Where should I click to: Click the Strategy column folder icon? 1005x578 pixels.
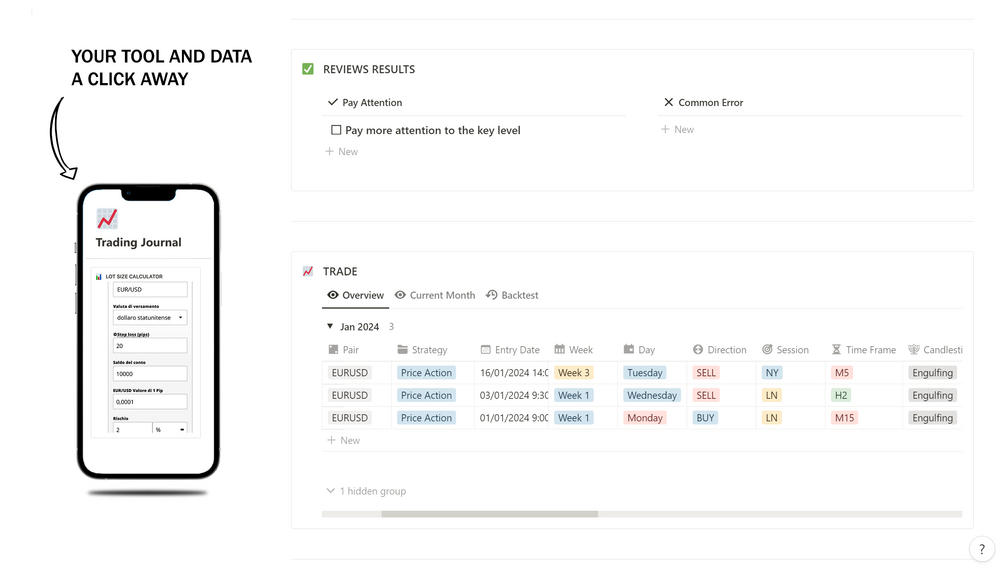[x=402, y=350]
